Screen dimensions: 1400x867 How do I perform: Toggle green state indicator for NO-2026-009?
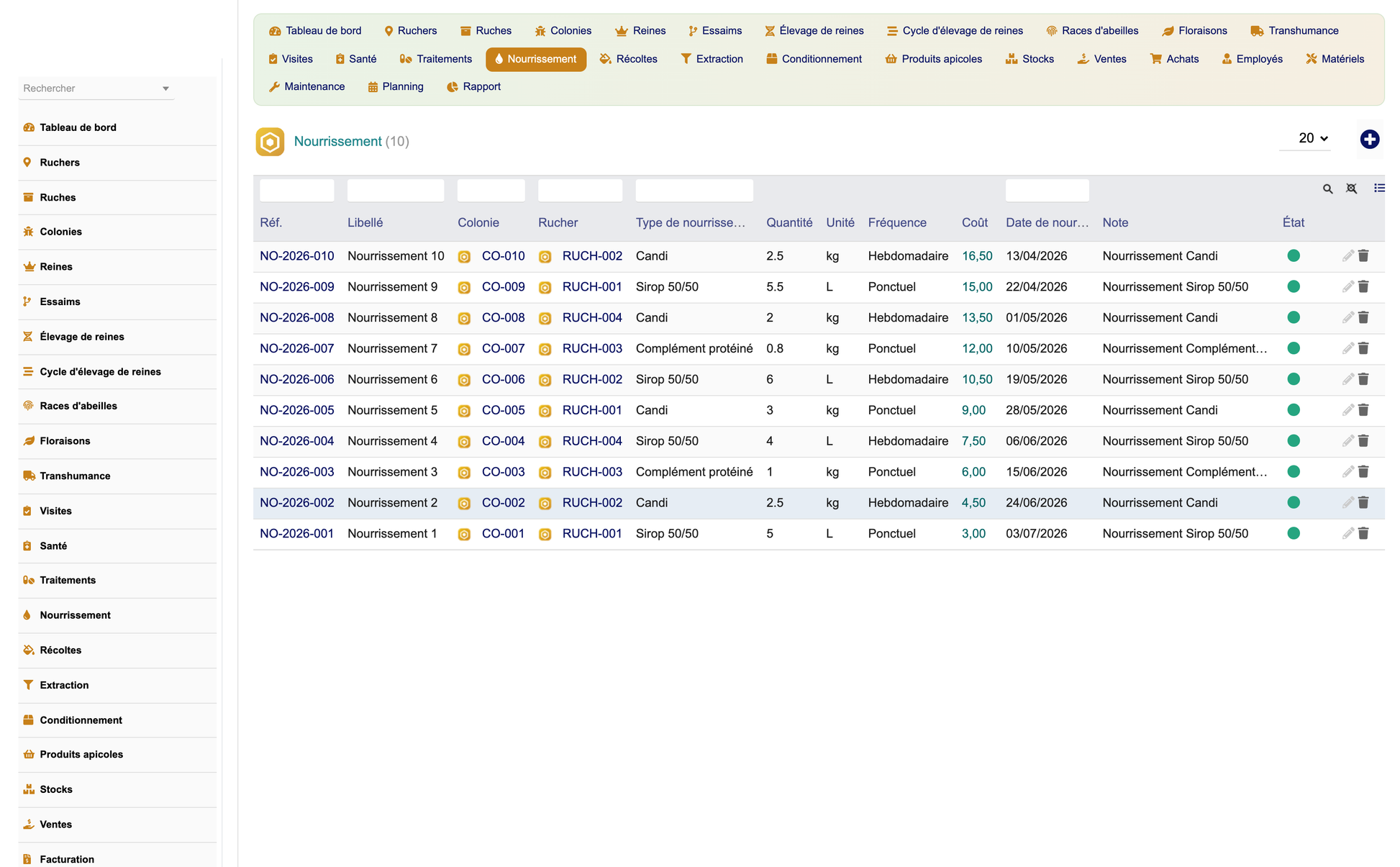[1294, 286]
